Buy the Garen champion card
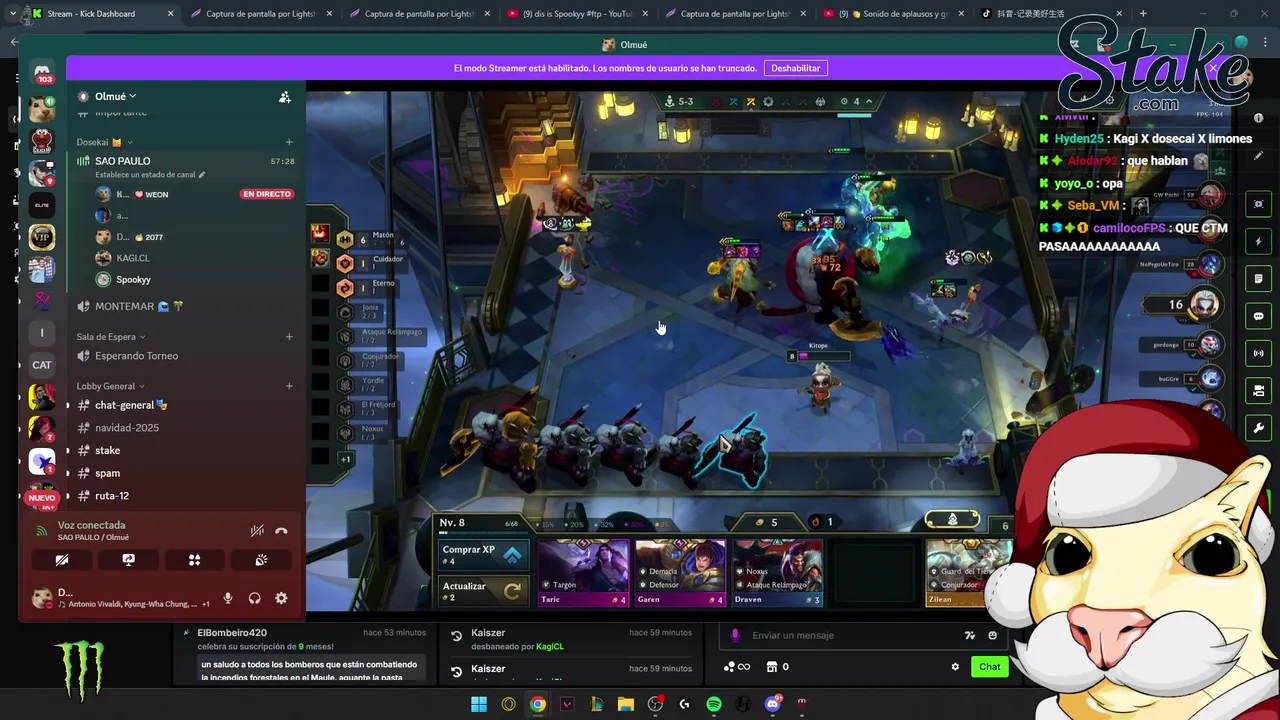1280x720 pixels. (680, 572)
